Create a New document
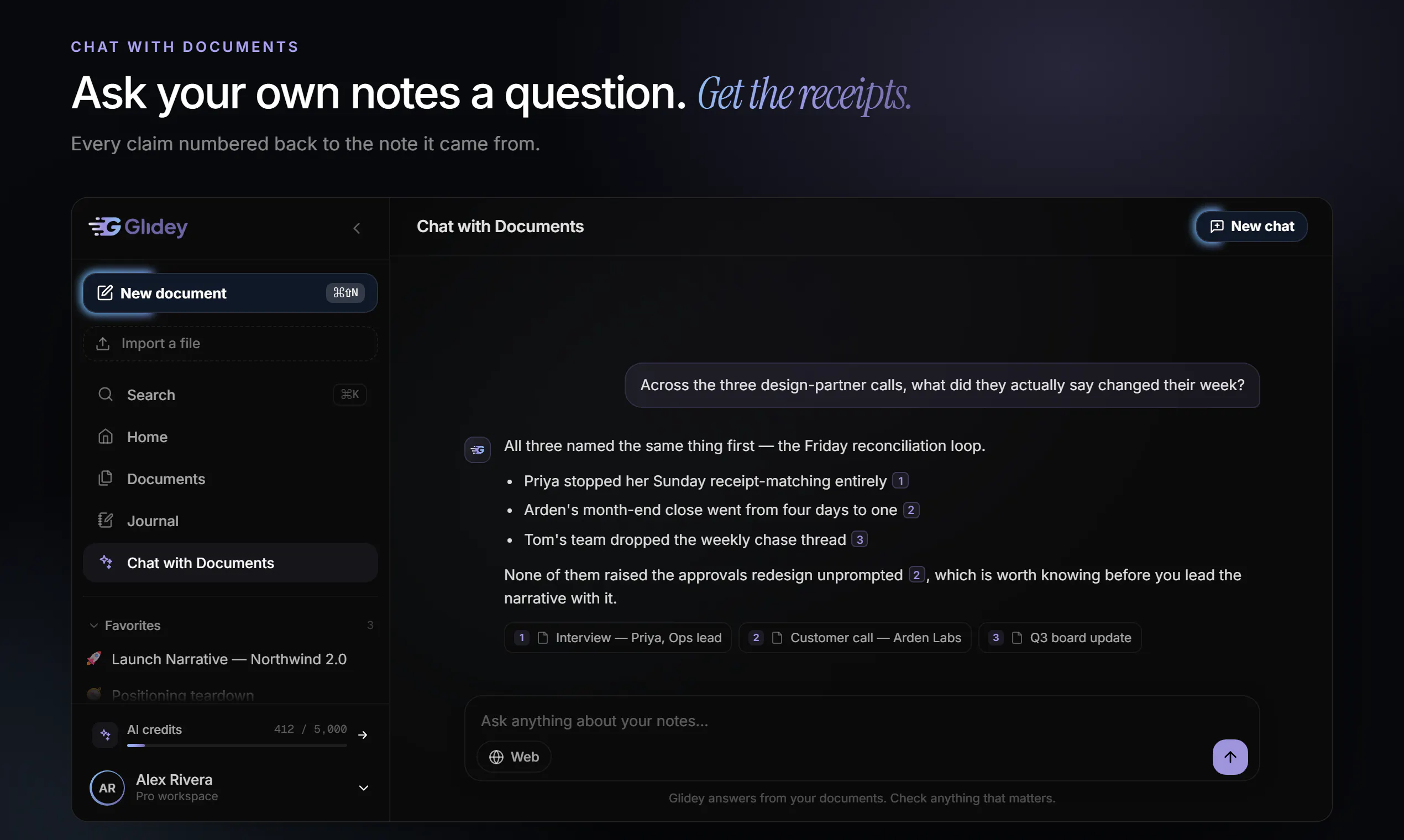This screenshot has height=840, width=1404. click(x=230, y=293)
